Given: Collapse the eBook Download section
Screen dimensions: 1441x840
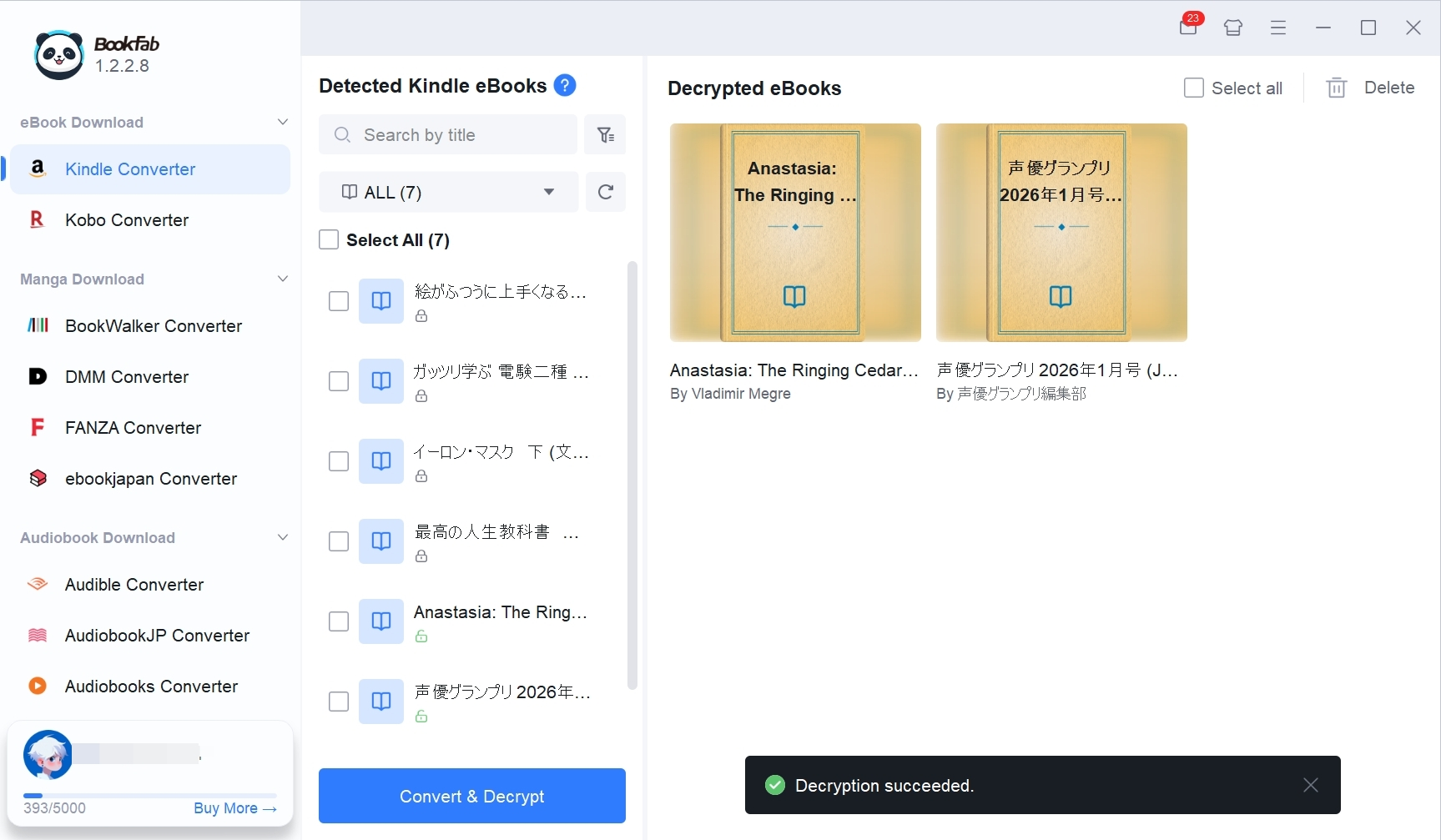Looking at the screenshot, I should [283, 122].
